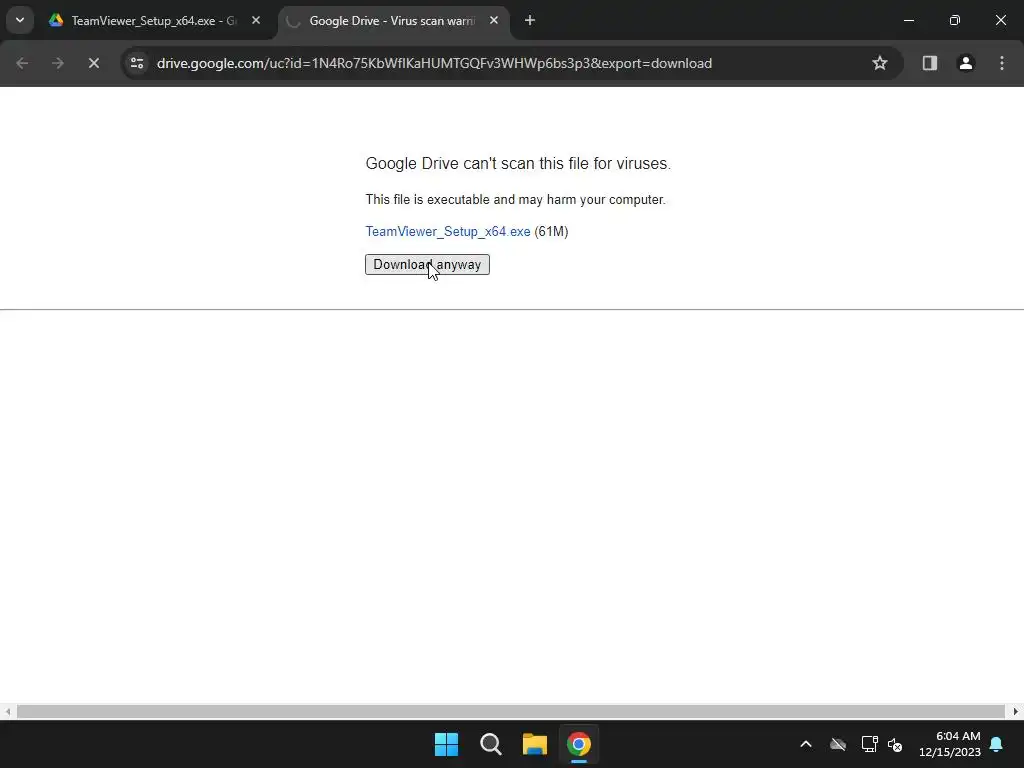
Task: Stop loading the page
Action: 93,63
